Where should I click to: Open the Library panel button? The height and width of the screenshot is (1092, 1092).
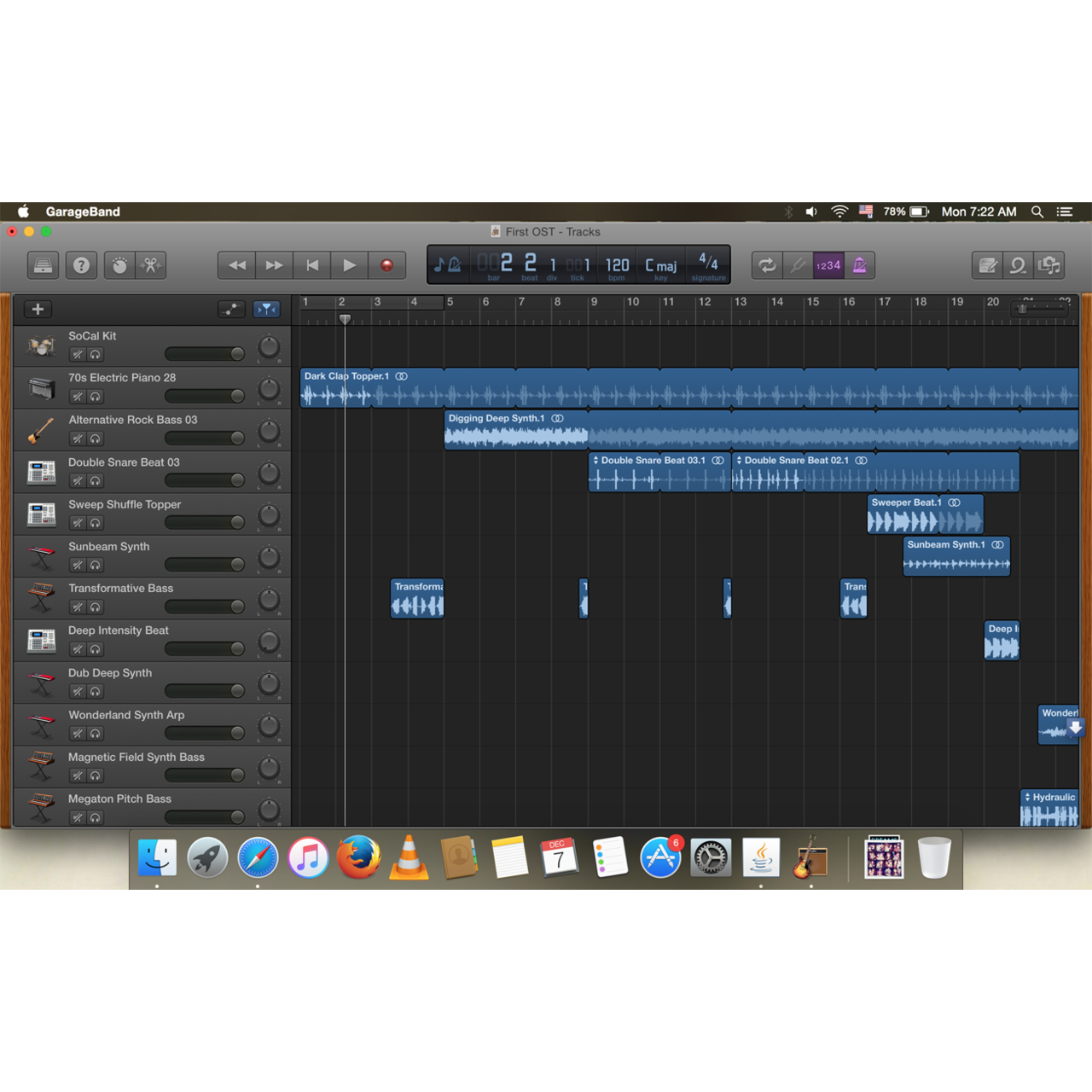point(43,265)
